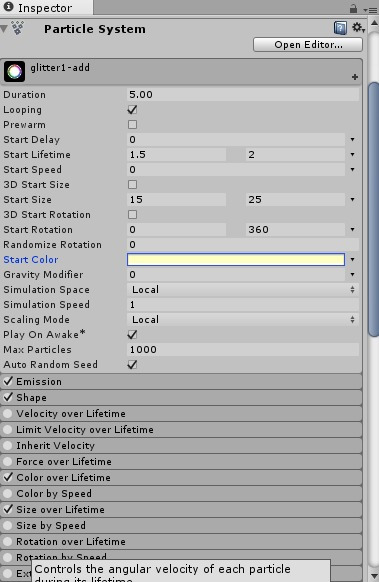Click the Inspector vertical scrollbar thumb
The width and height of the screenshot is (379, 582).
(373, 210)
